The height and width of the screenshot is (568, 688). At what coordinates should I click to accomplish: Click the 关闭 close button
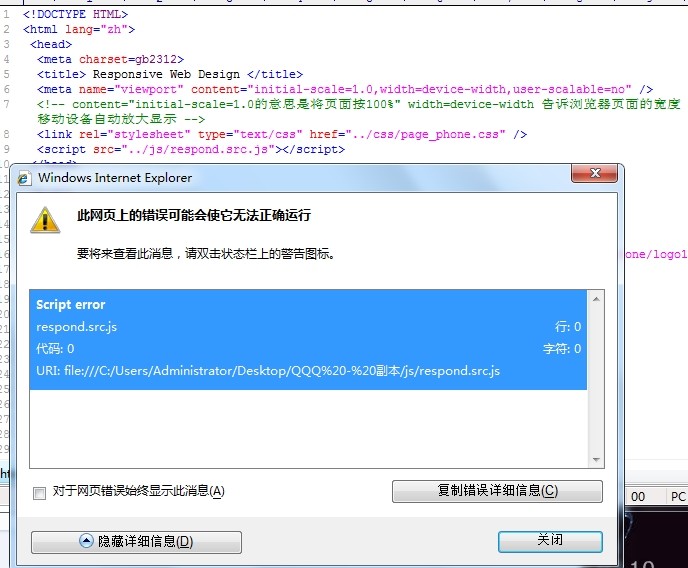tap(550, 541)
